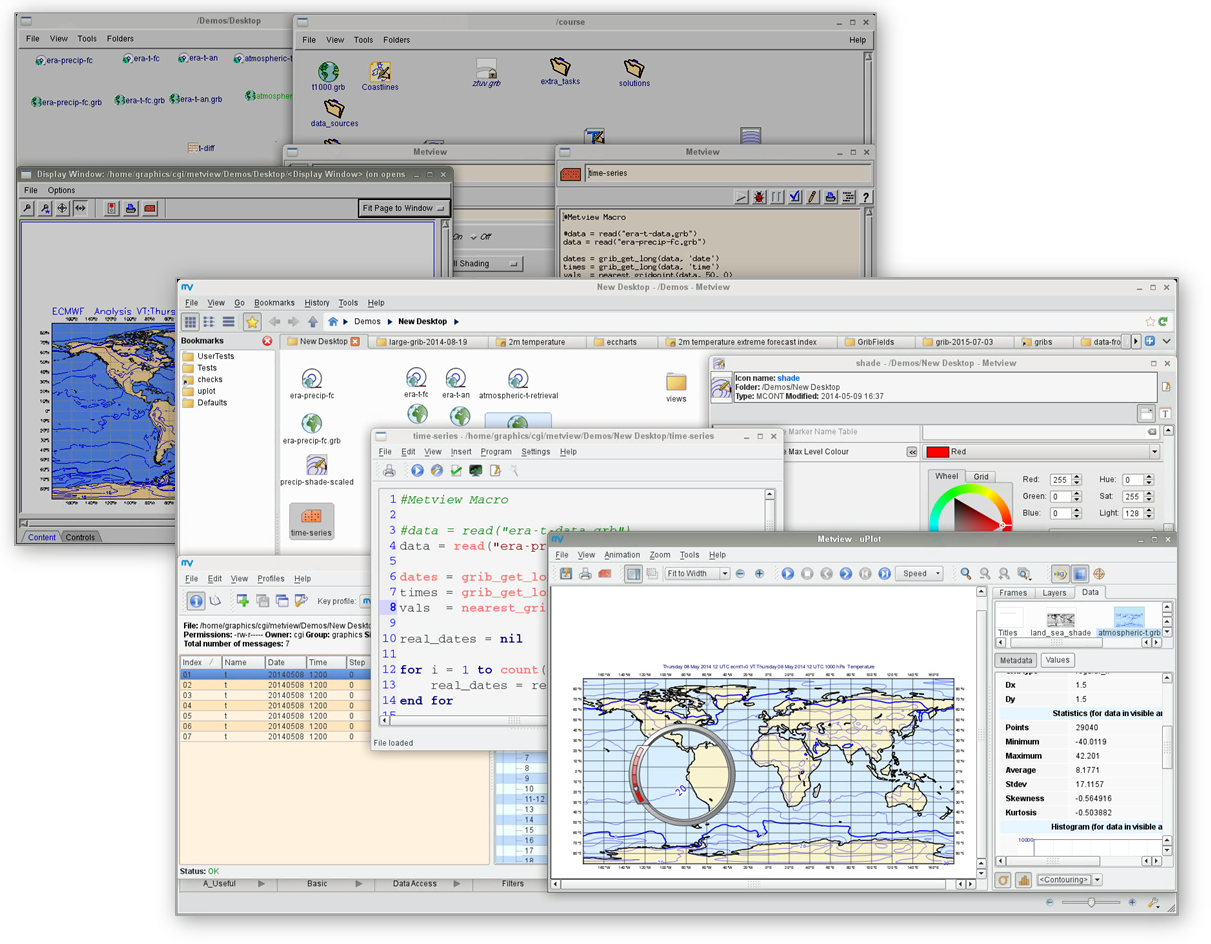Image resolution: width=1211 pixels, height=944 pixels.
Task: Click the info icon in GRIB examiner toolbar
Action: [x=196, y=601]
